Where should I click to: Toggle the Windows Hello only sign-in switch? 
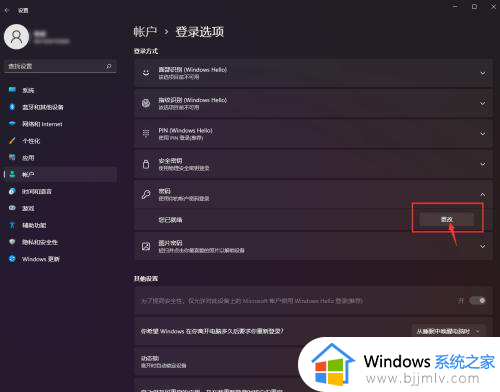477,301
